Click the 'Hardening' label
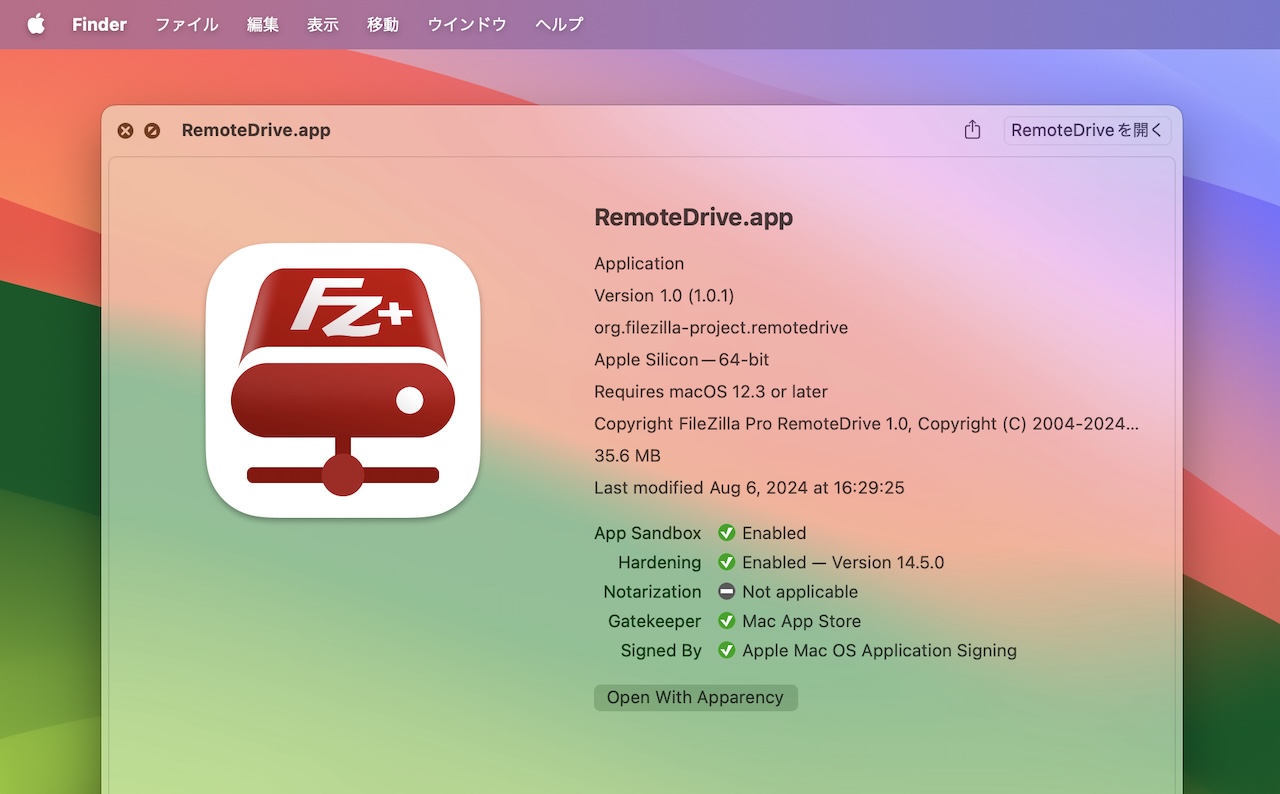Screen dimensions: 1280x794 (x=660, y=562)
